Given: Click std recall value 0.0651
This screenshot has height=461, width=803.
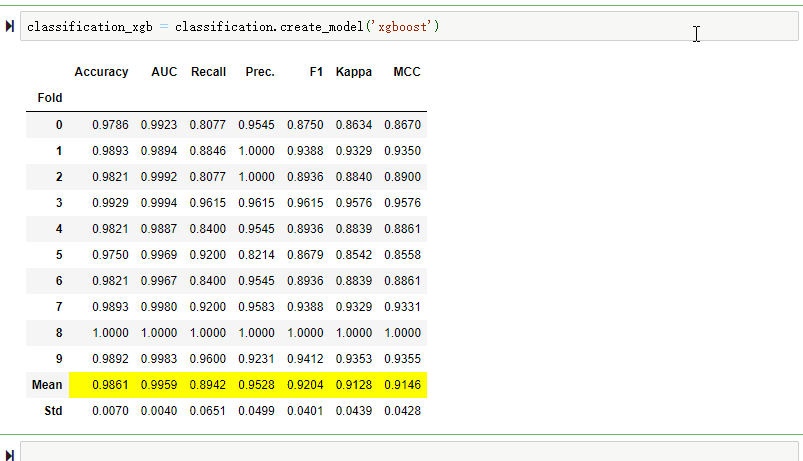Looking at the screenshot, I should tap(207, 411).
